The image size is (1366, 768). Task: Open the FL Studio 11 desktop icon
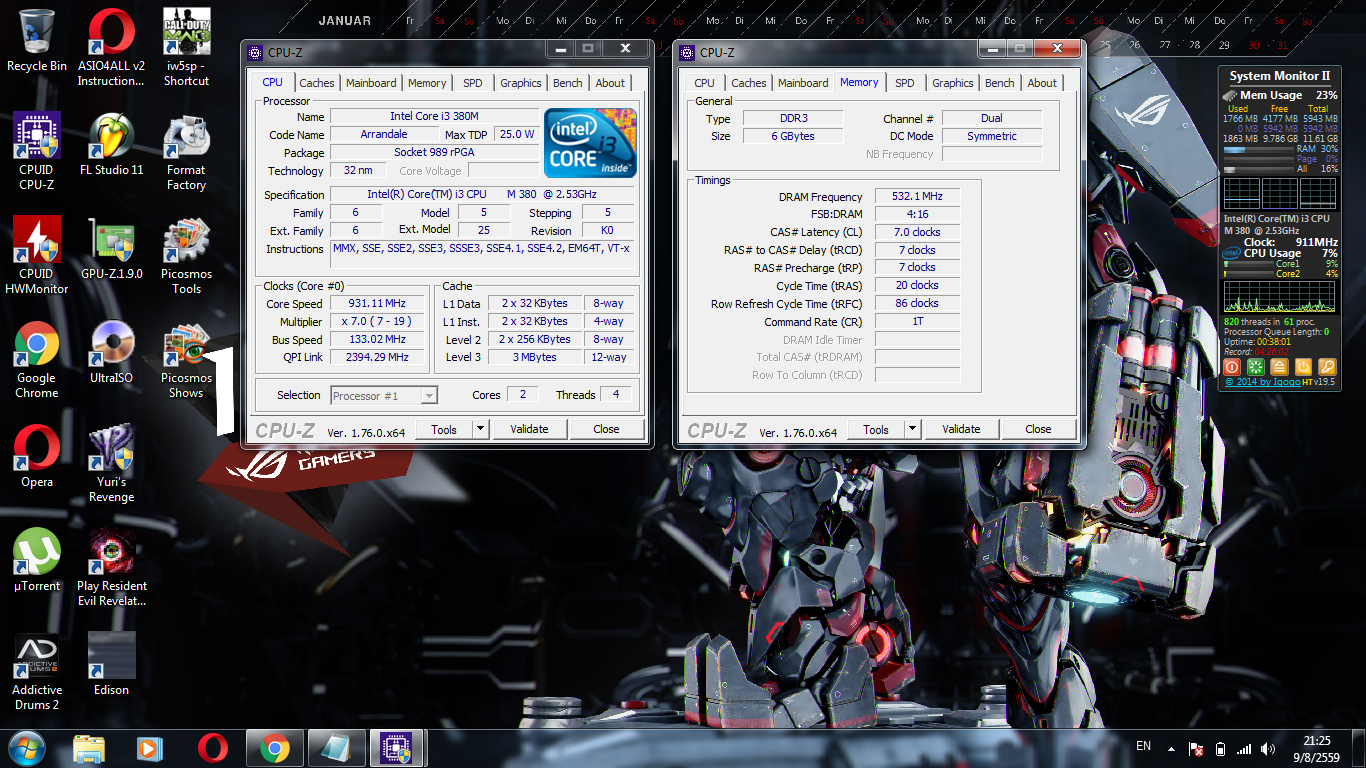[x=111, y=145]
